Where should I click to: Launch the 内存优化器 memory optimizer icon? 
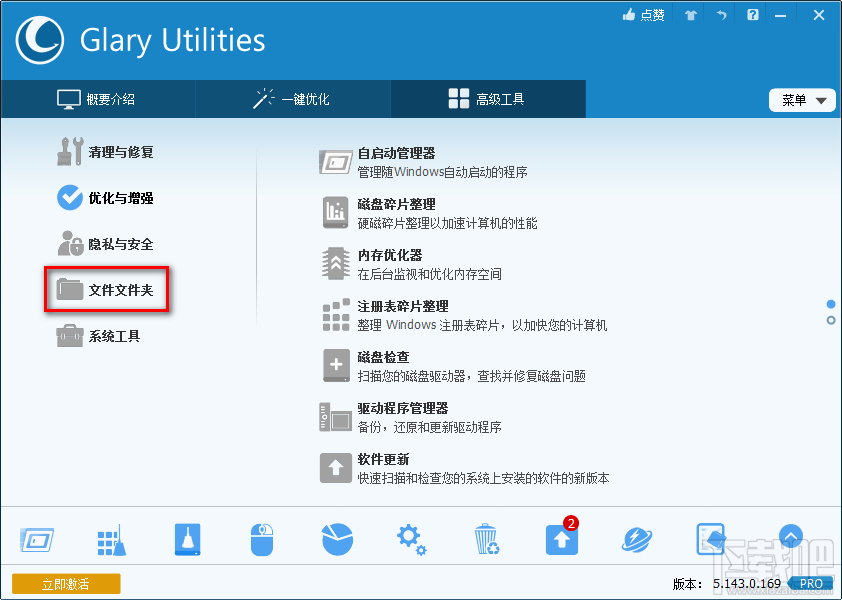tap(336, 263)
